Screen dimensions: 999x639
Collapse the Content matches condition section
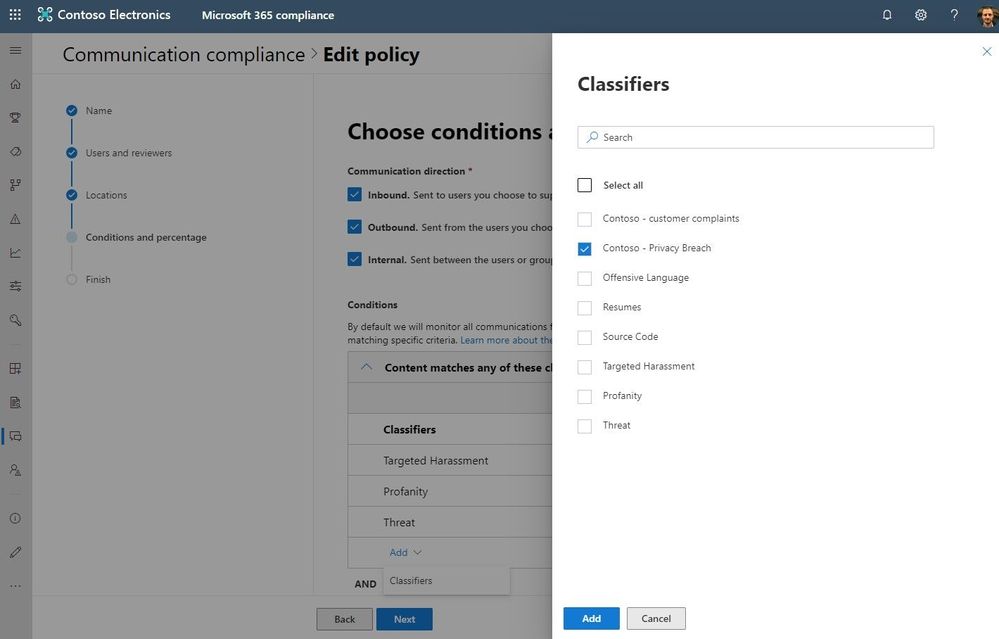click(366, 367)
